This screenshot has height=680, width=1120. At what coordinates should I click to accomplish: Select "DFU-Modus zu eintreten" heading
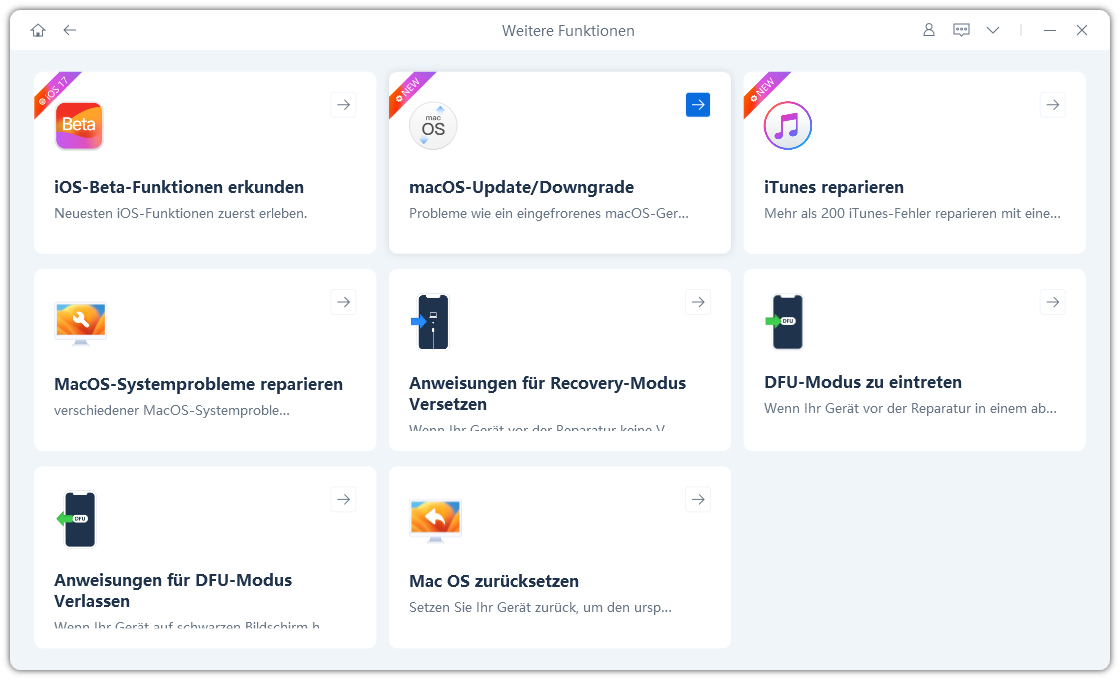pos(862,382)
